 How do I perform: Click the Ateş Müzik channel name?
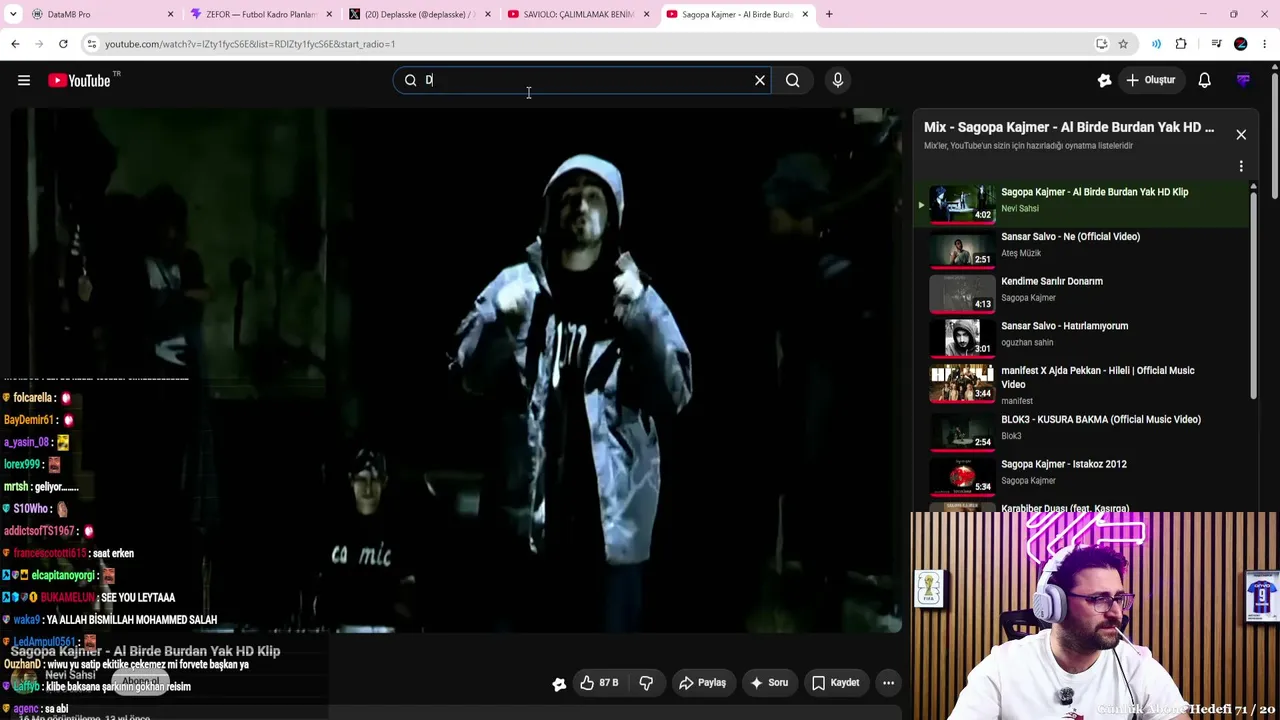[1021, 253]
